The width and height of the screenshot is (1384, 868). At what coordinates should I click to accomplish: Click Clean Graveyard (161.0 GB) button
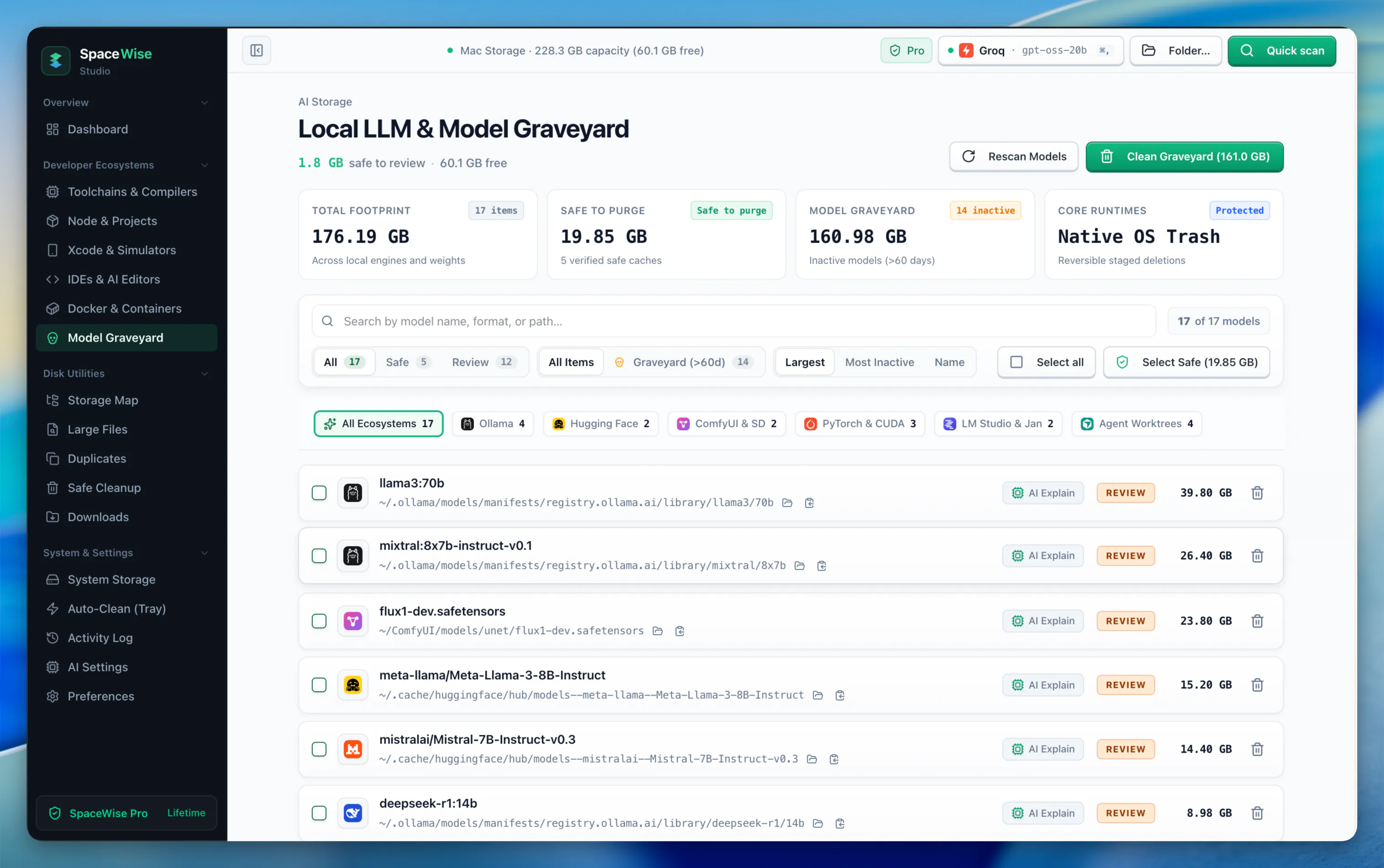point(1184,157)
